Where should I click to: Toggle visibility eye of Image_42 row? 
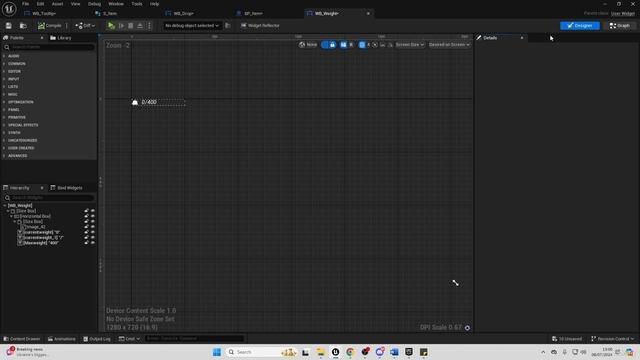pyautogui.click(x=93, y=227)
